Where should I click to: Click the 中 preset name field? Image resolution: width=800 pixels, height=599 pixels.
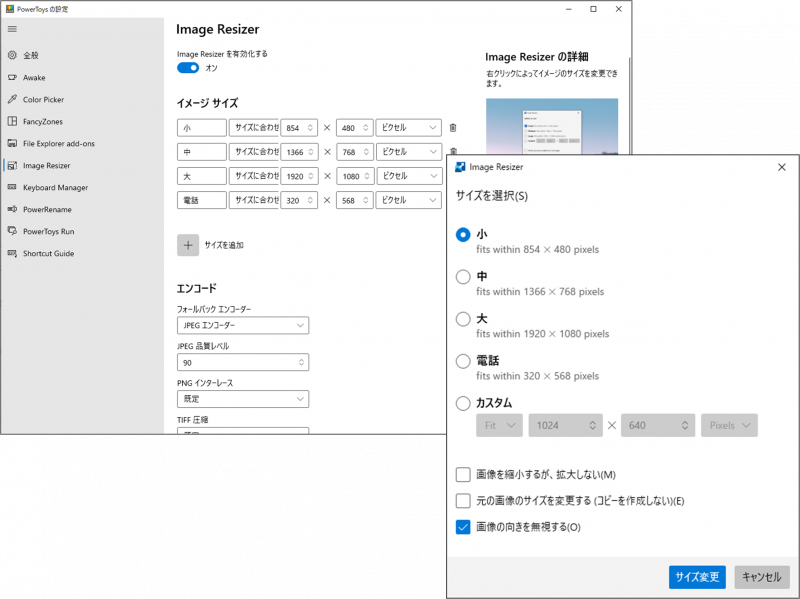[202, 152]
